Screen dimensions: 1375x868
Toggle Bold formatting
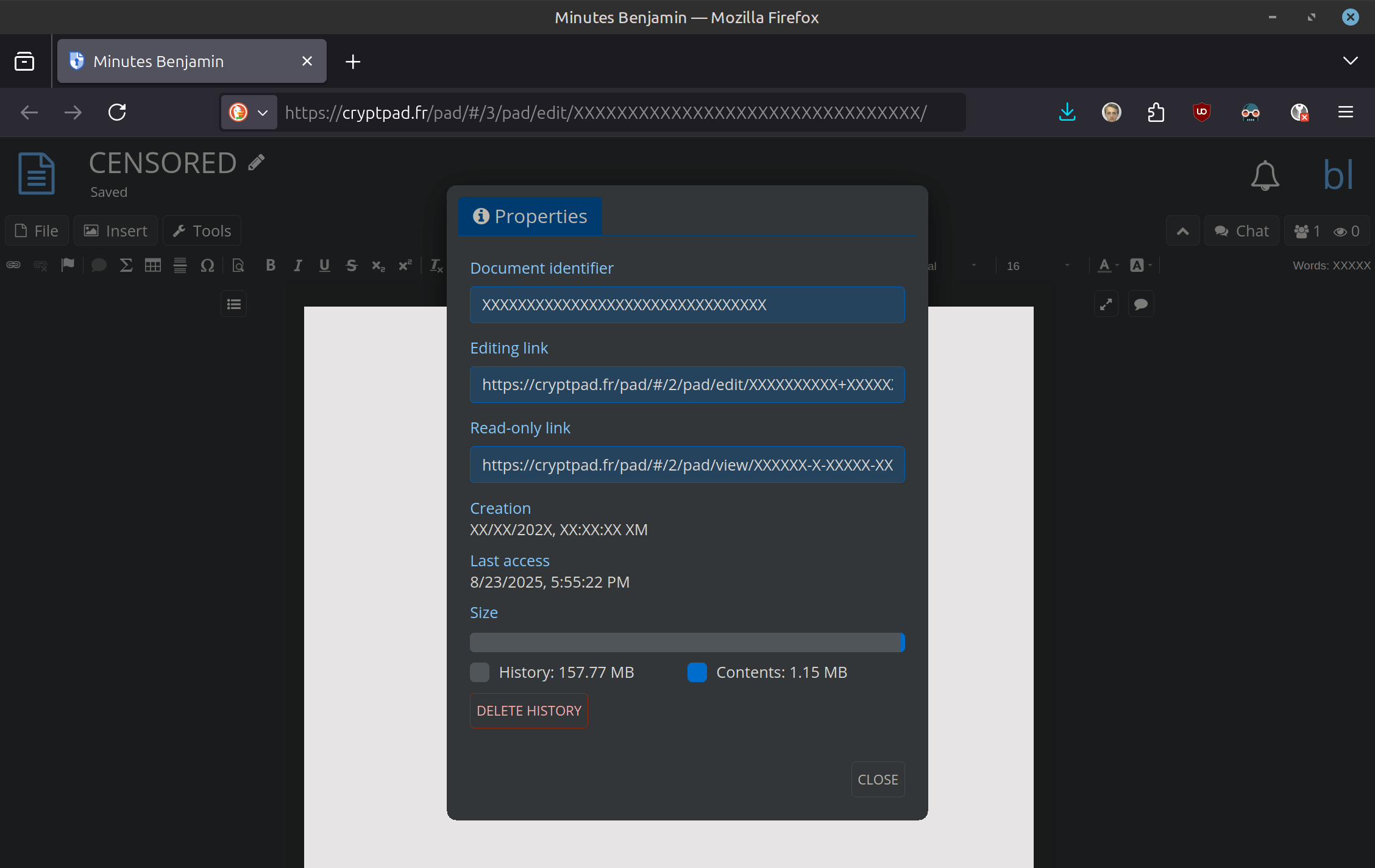click(x=271, y=265)
